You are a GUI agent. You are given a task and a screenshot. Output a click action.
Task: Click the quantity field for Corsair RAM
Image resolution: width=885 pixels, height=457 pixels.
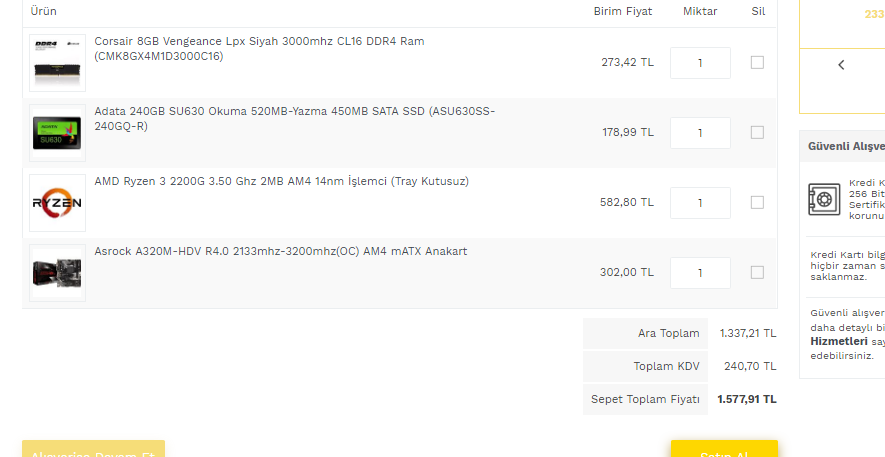pyautogui.click(x=700, y=63)
